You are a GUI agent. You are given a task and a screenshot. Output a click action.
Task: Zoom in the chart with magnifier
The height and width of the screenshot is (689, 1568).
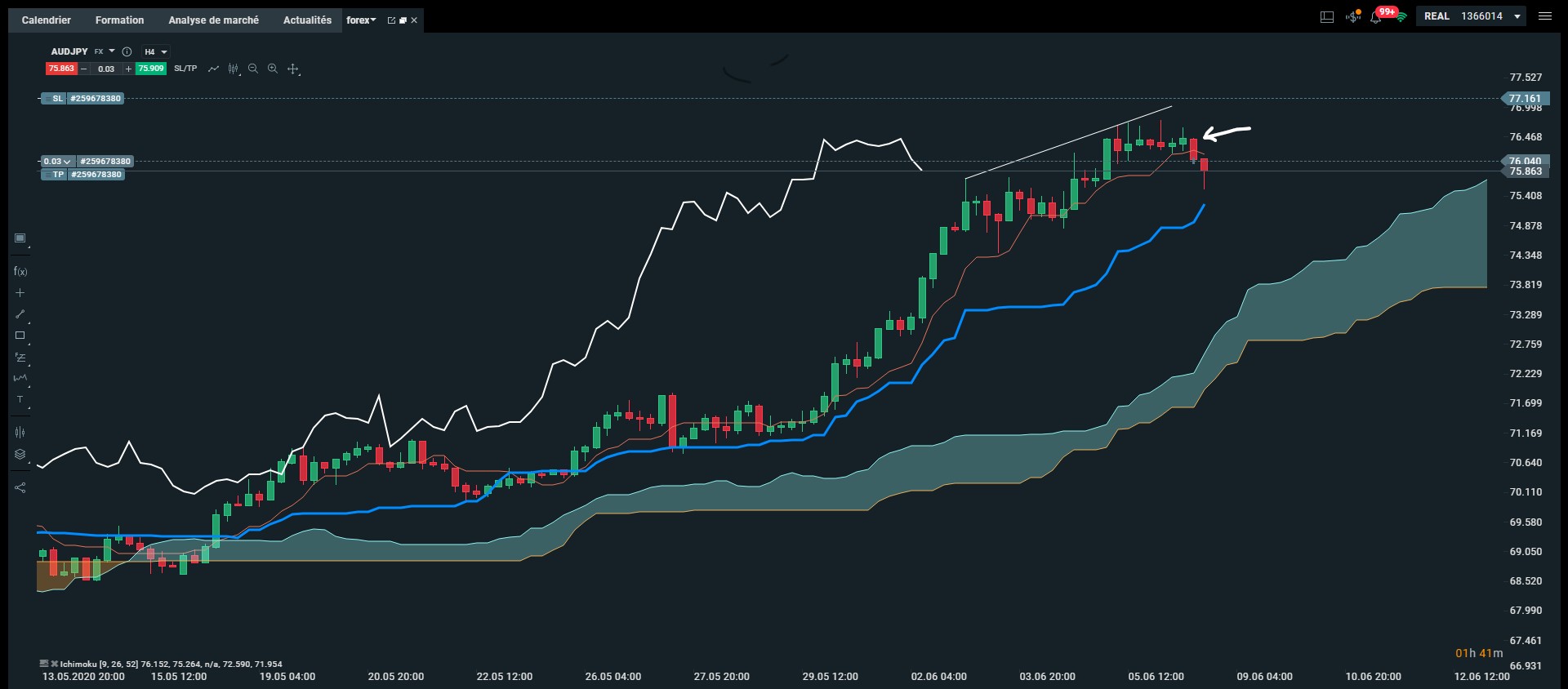(273, 69)
